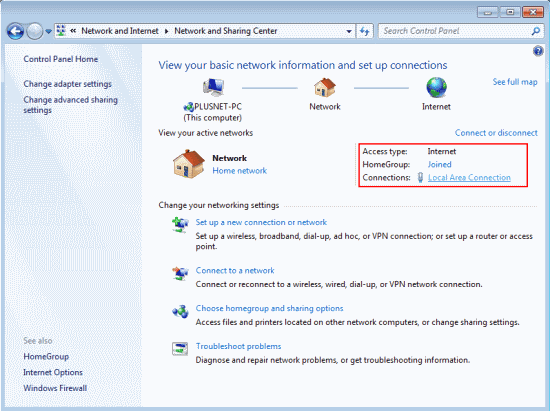Click the See full map link
The height and width of the screenshot is (411, 550).
[515, 82]
